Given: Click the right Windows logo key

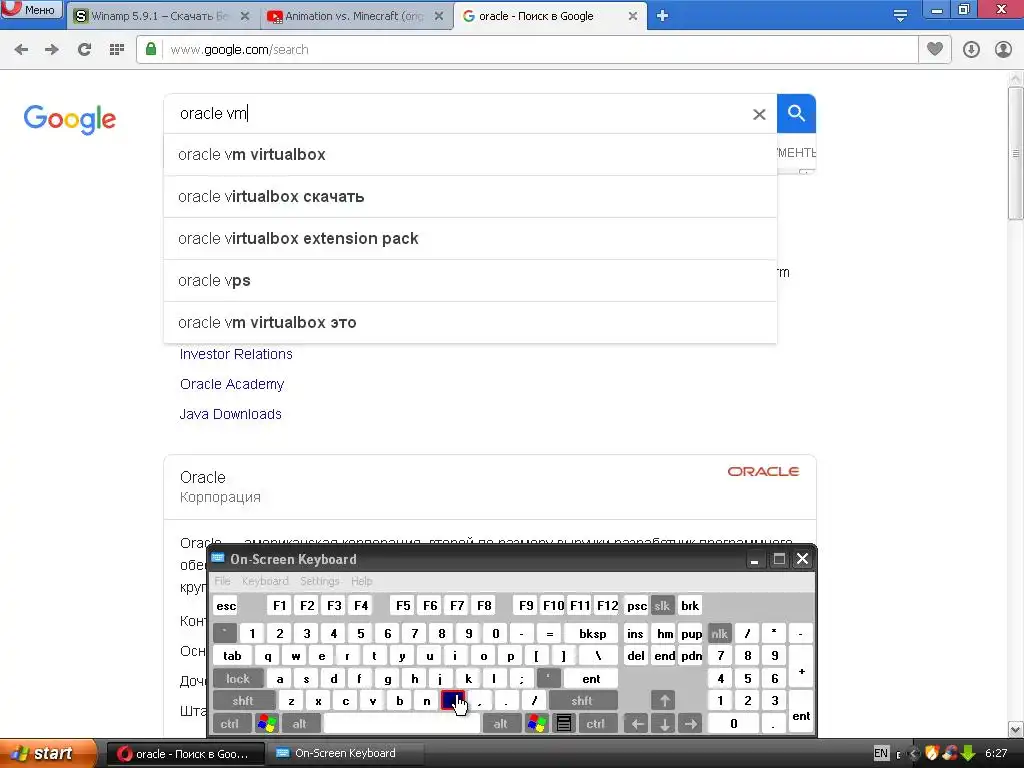Looking at the screenshot, I should (x=536, y=724).
